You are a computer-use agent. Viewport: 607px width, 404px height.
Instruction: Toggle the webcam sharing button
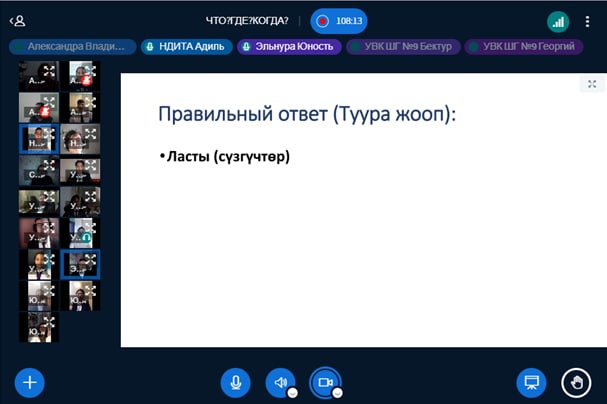coord(324,382)
